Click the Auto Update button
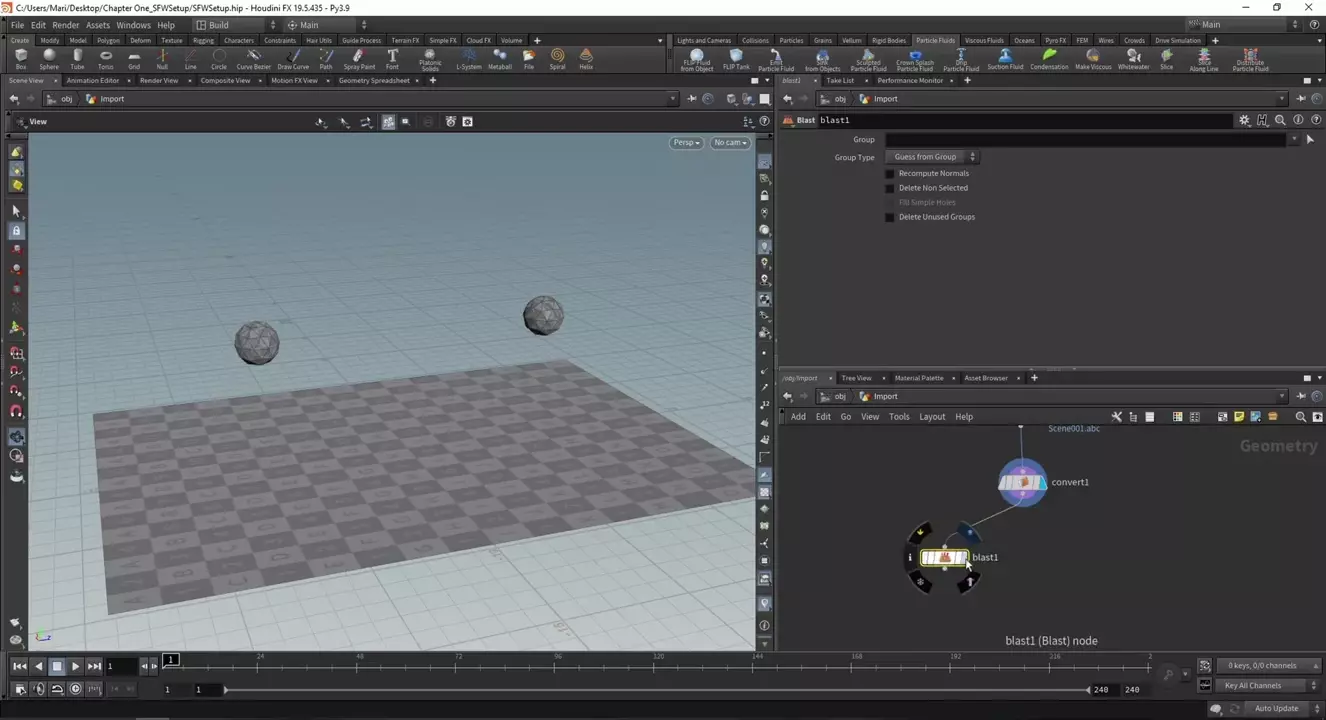Screen dimensions: 1326x720 tap(1276, 709)
